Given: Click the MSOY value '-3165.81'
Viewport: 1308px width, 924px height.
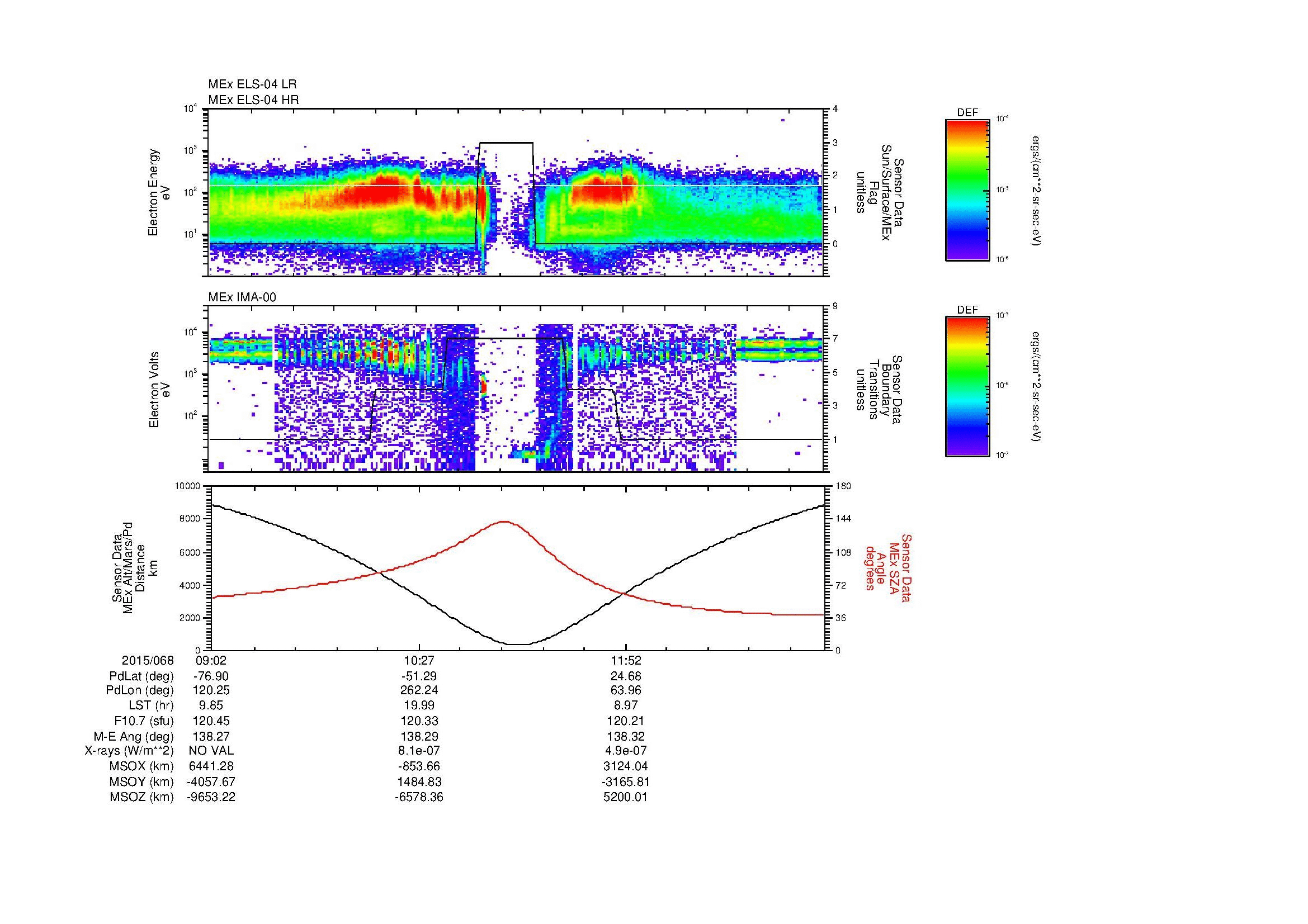Looking at the screenshot, I should click(626, 782).
